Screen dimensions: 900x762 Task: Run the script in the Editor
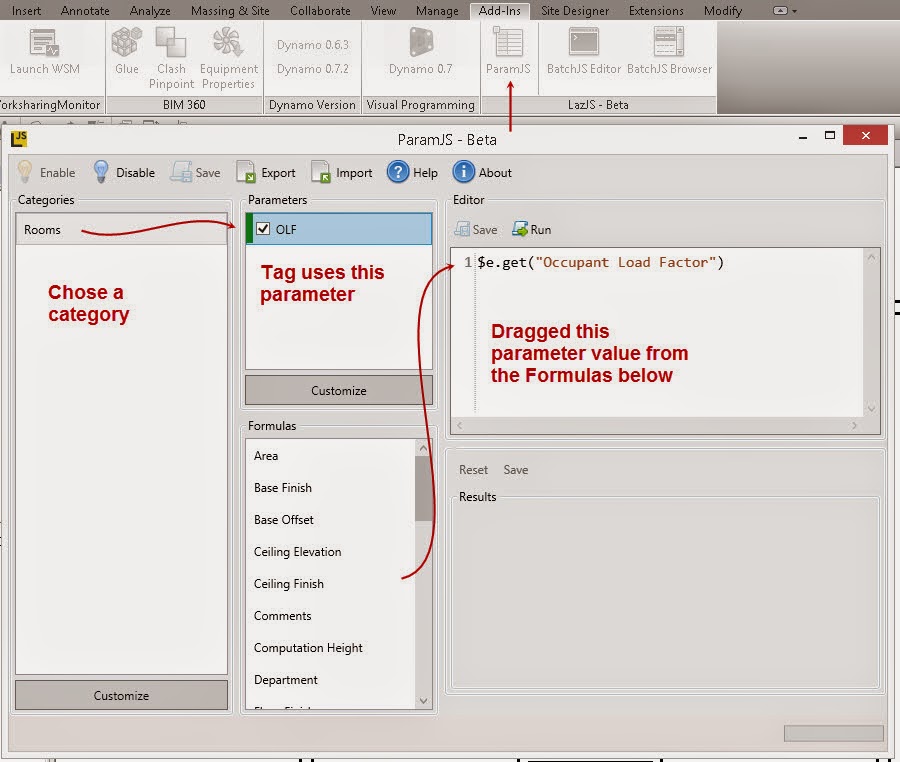point(532,230)
